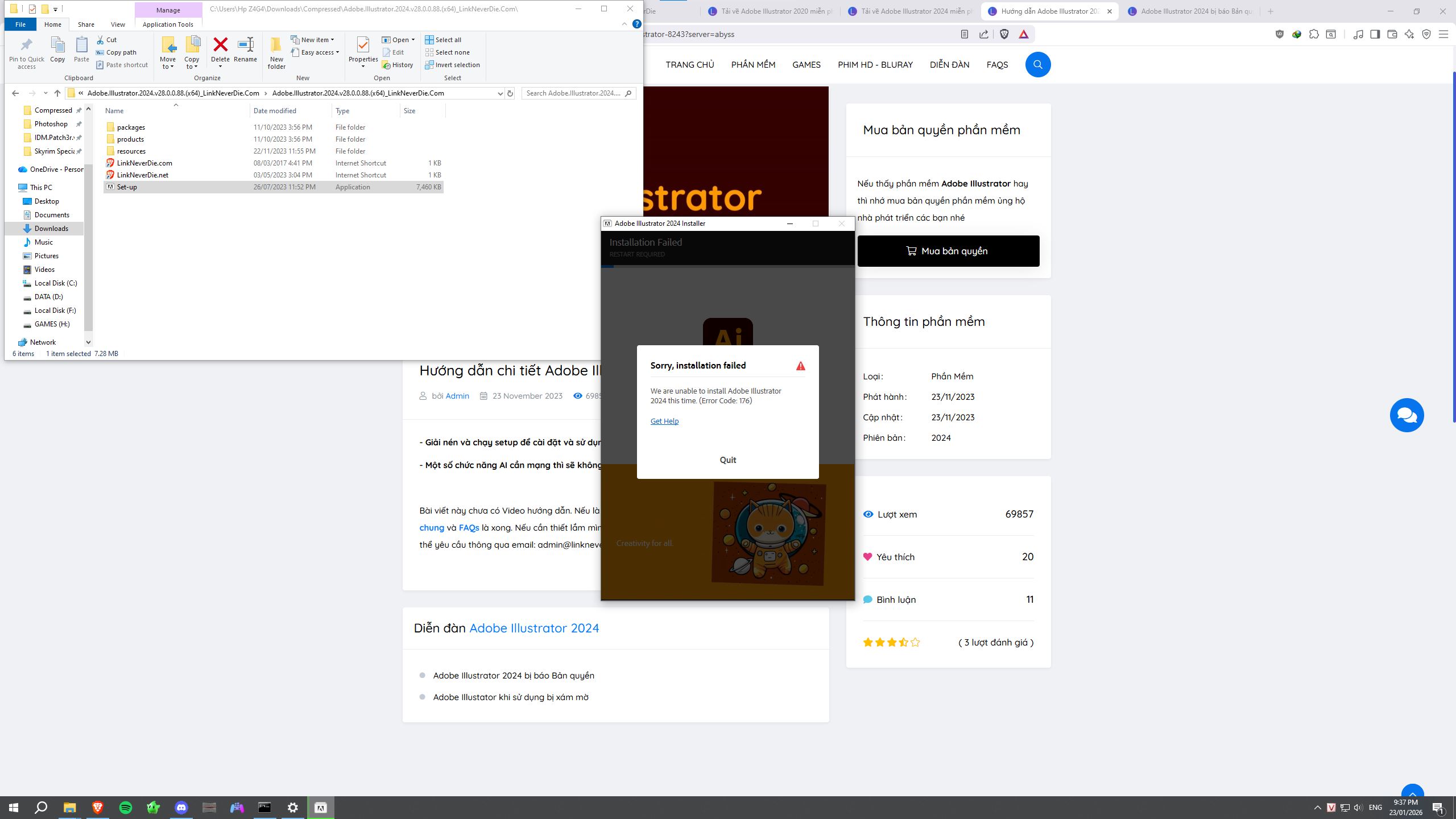Screen dimensions: 1456x819
Task: Open the share icon in address bar
Action: [x=985, y=34]
